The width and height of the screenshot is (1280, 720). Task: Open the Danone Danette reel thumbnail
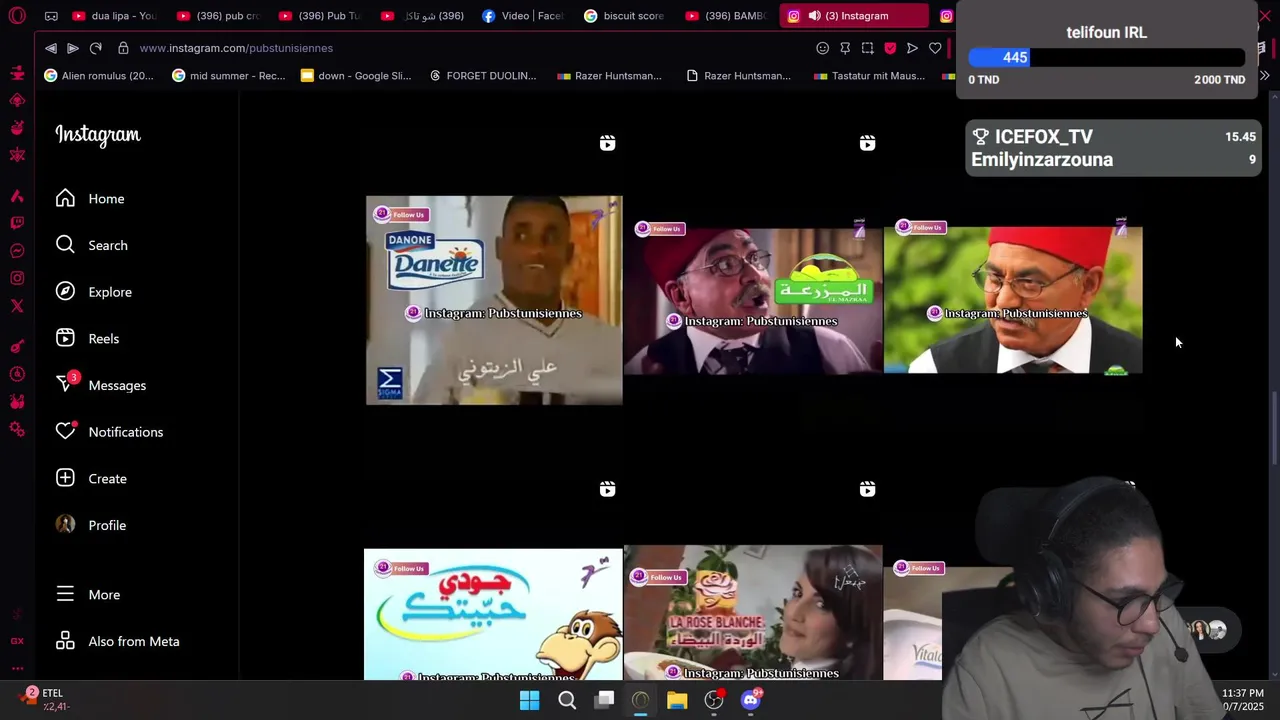click(494, 300)
